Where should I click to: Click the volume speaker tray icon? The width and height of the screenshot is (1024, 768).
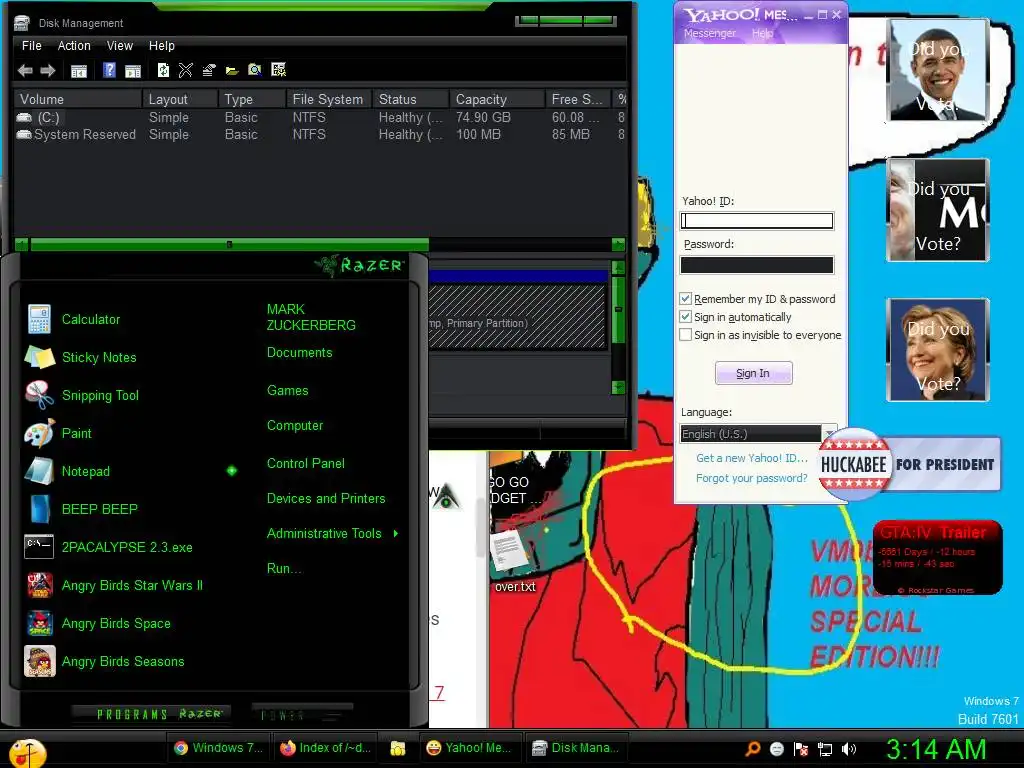click(x=849, y=748)
